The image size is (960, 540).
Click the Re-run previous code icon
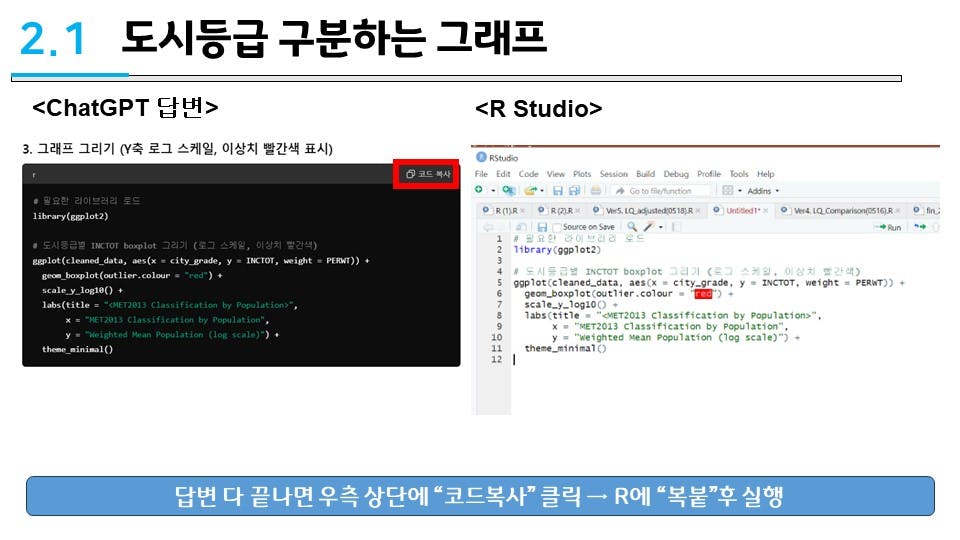[920, 227]
